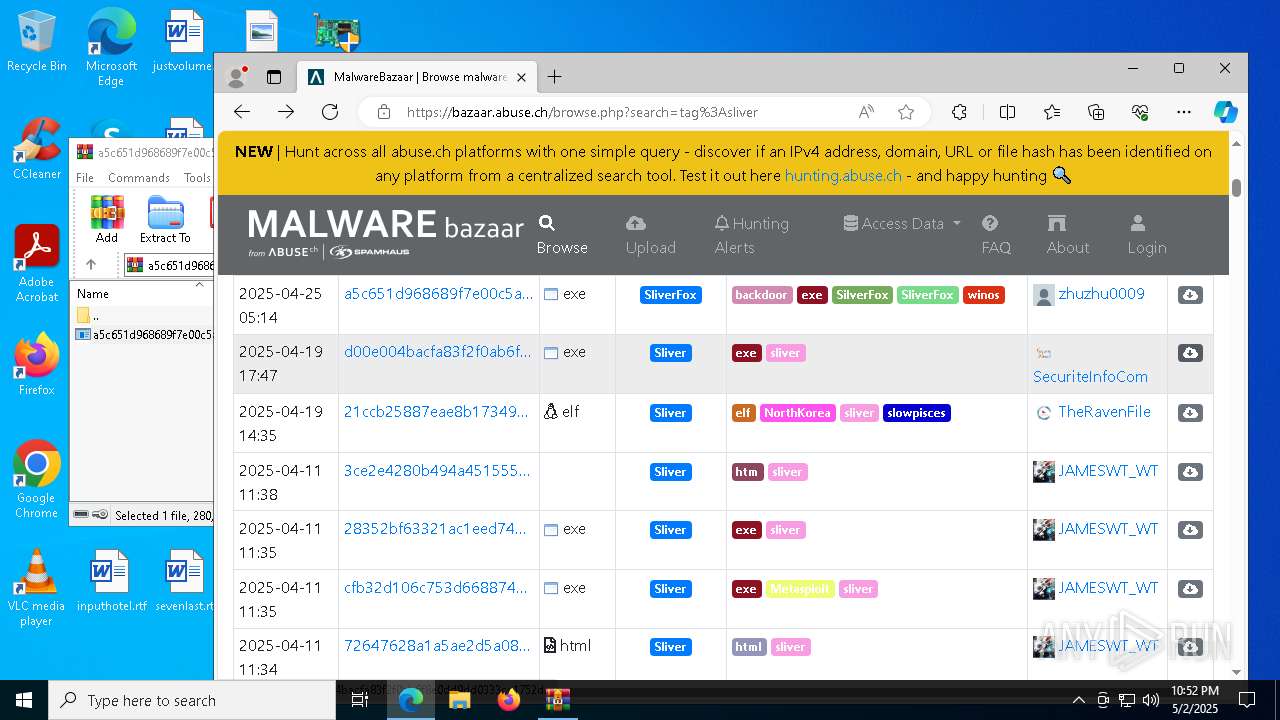Click WinRAR Add toolbar button
The image size is (1280, 720).
(x=107, y=219)
